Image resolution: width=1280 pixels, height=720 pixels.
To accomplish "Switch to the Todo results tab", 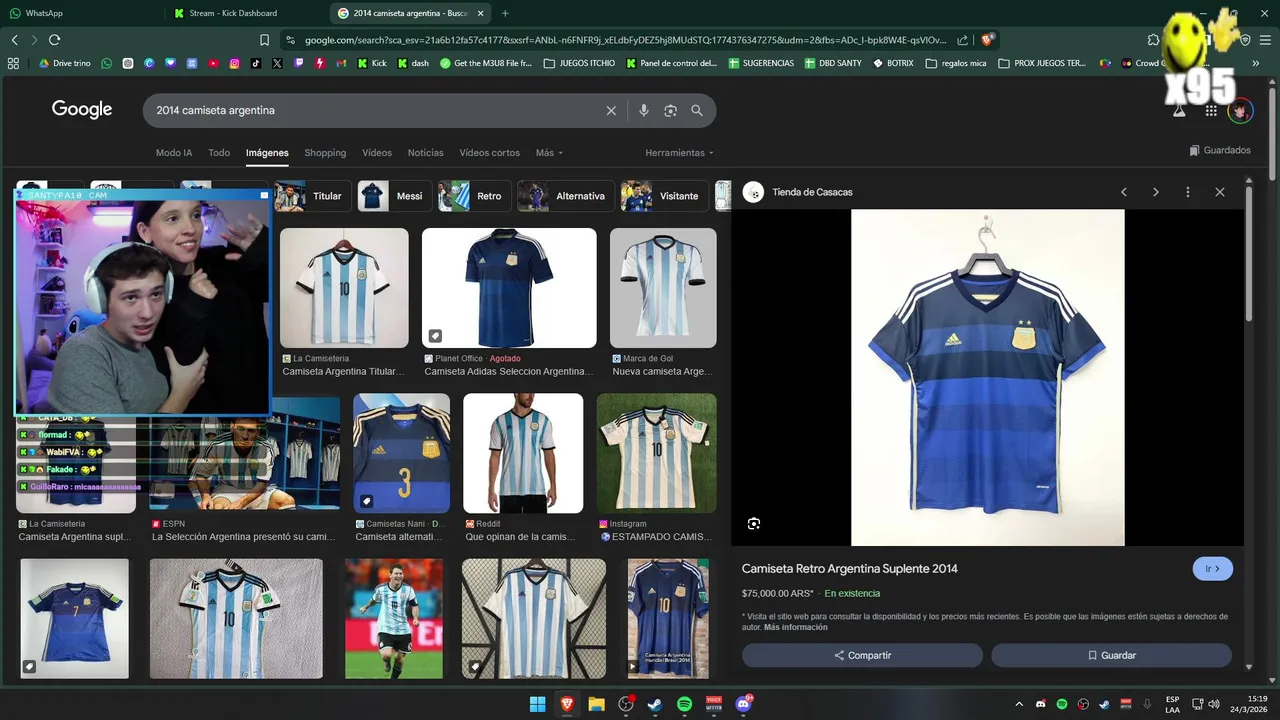I will click(219, 153).
